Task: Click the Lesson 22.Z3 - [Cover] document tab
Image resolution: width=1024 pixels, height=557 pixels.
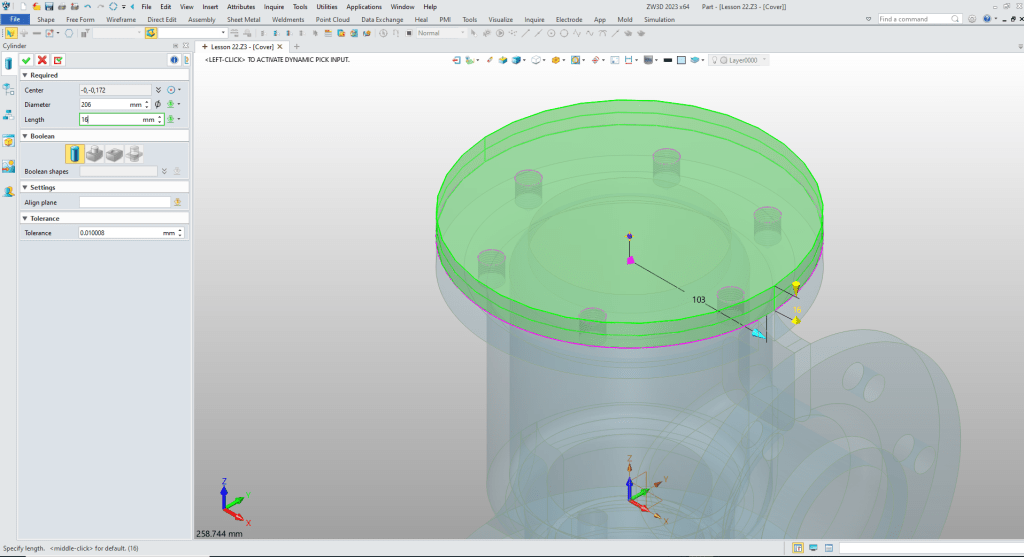Action: pyautogui.click(x=242, y=46)
